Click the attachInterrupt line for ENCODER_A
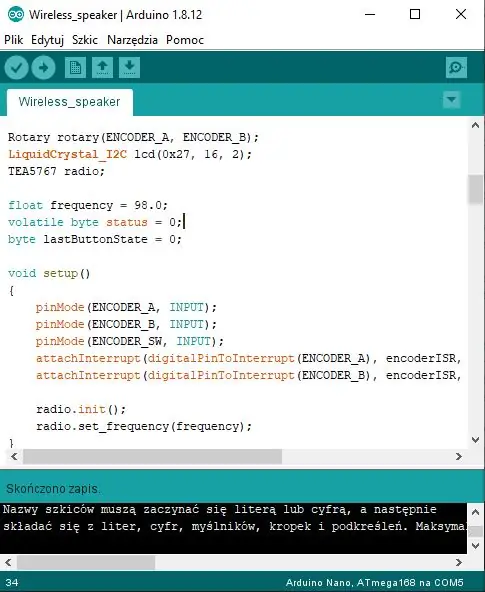This screenshot has height=592, width=485. tap(248, 358)
